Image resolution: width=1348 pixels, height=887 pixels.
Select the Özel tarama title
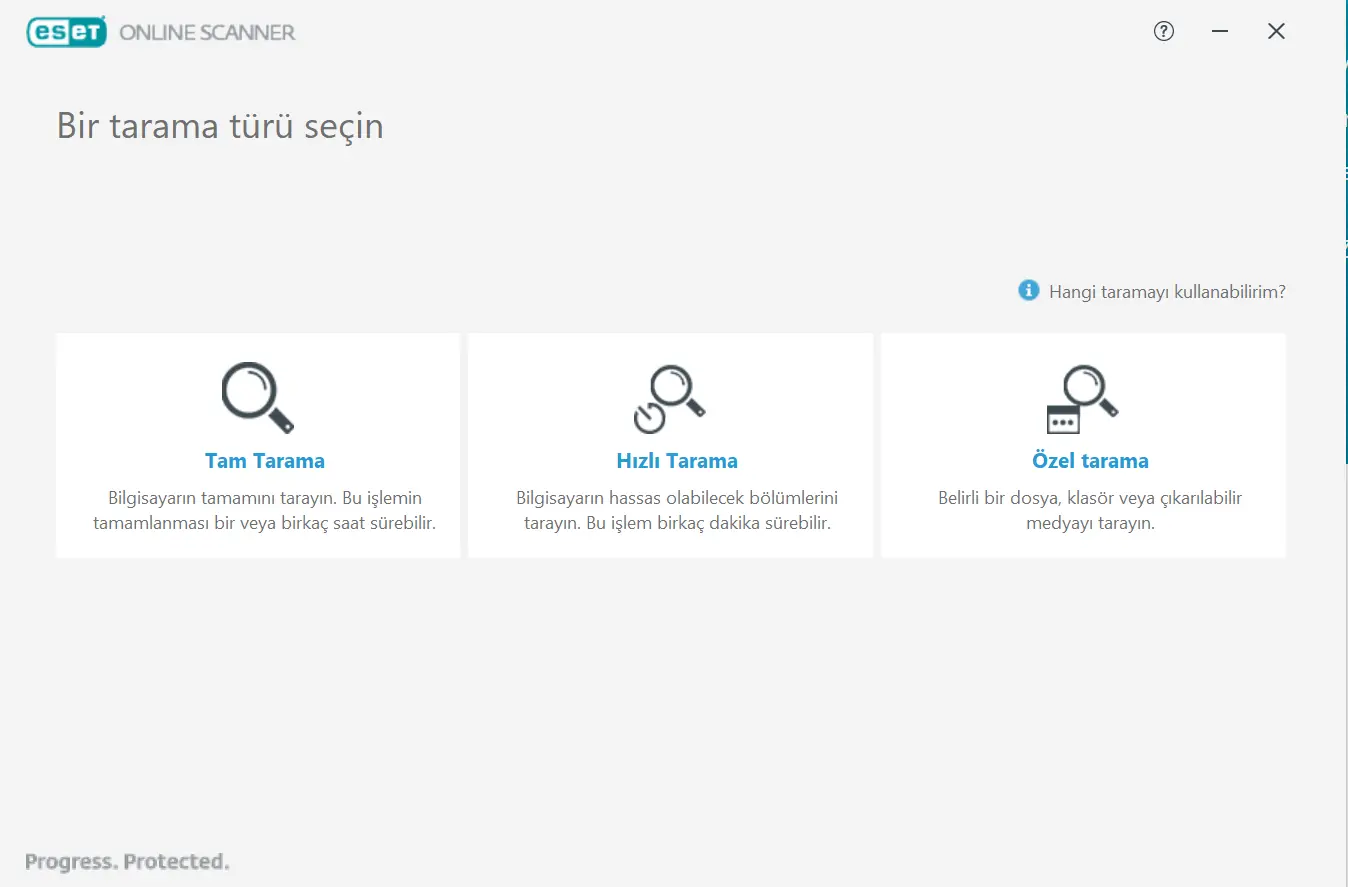tap(1090, 461)
